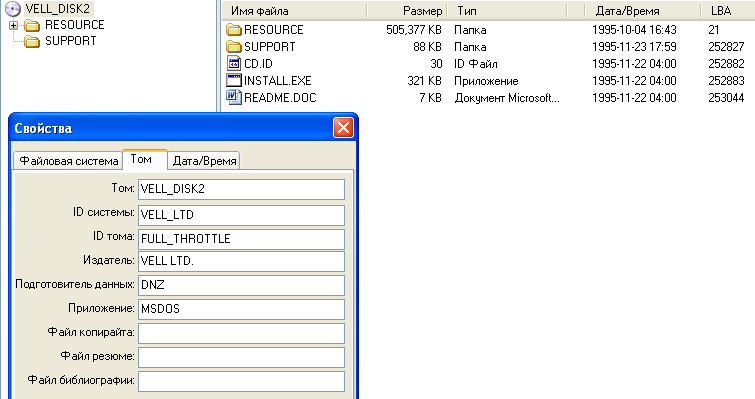Screen dimensions: 755x399
Task: Click date 1995-11-23 17:59
Action: tap(634, 47)
